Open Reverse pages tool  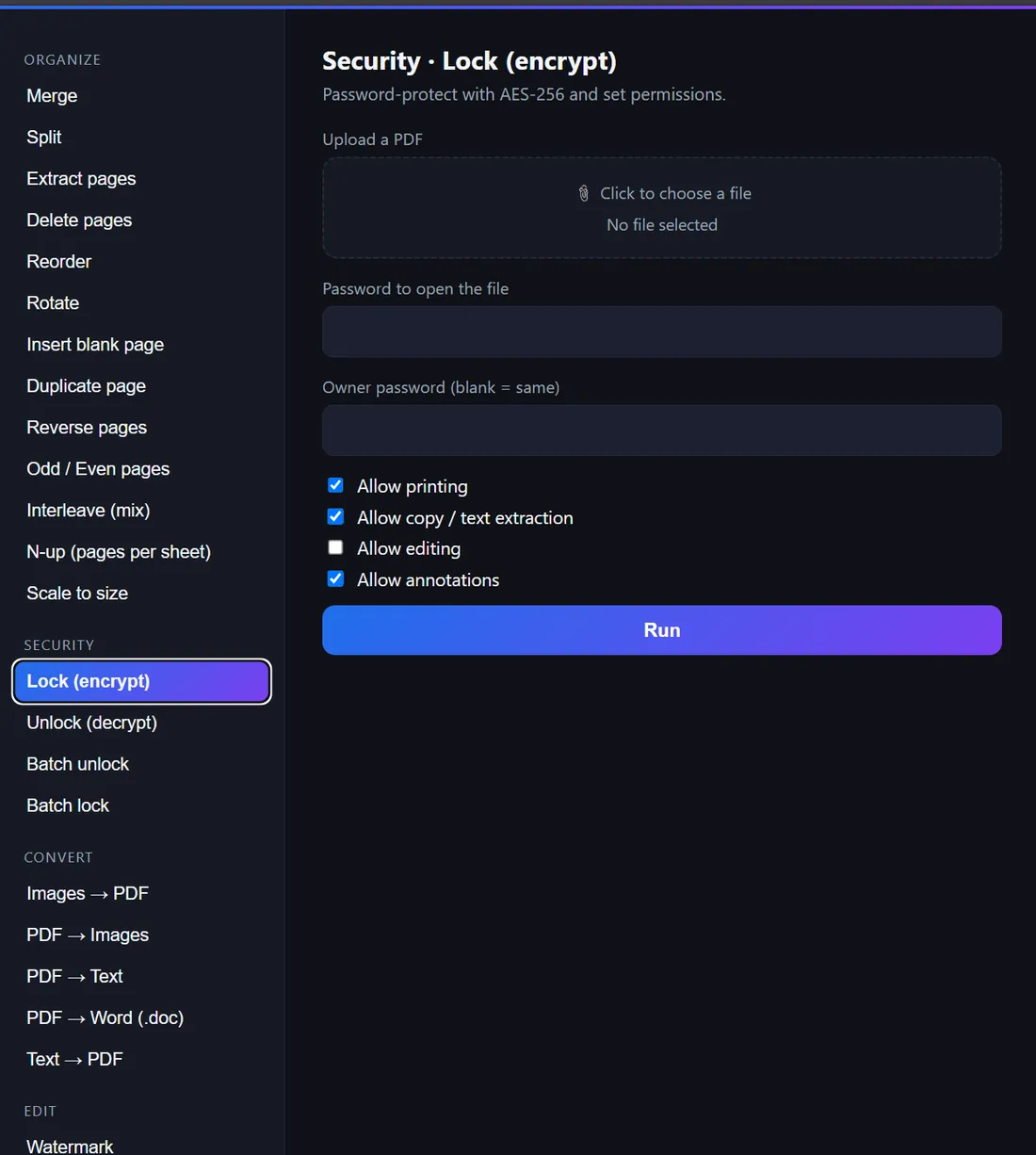[x=141, y=428]
